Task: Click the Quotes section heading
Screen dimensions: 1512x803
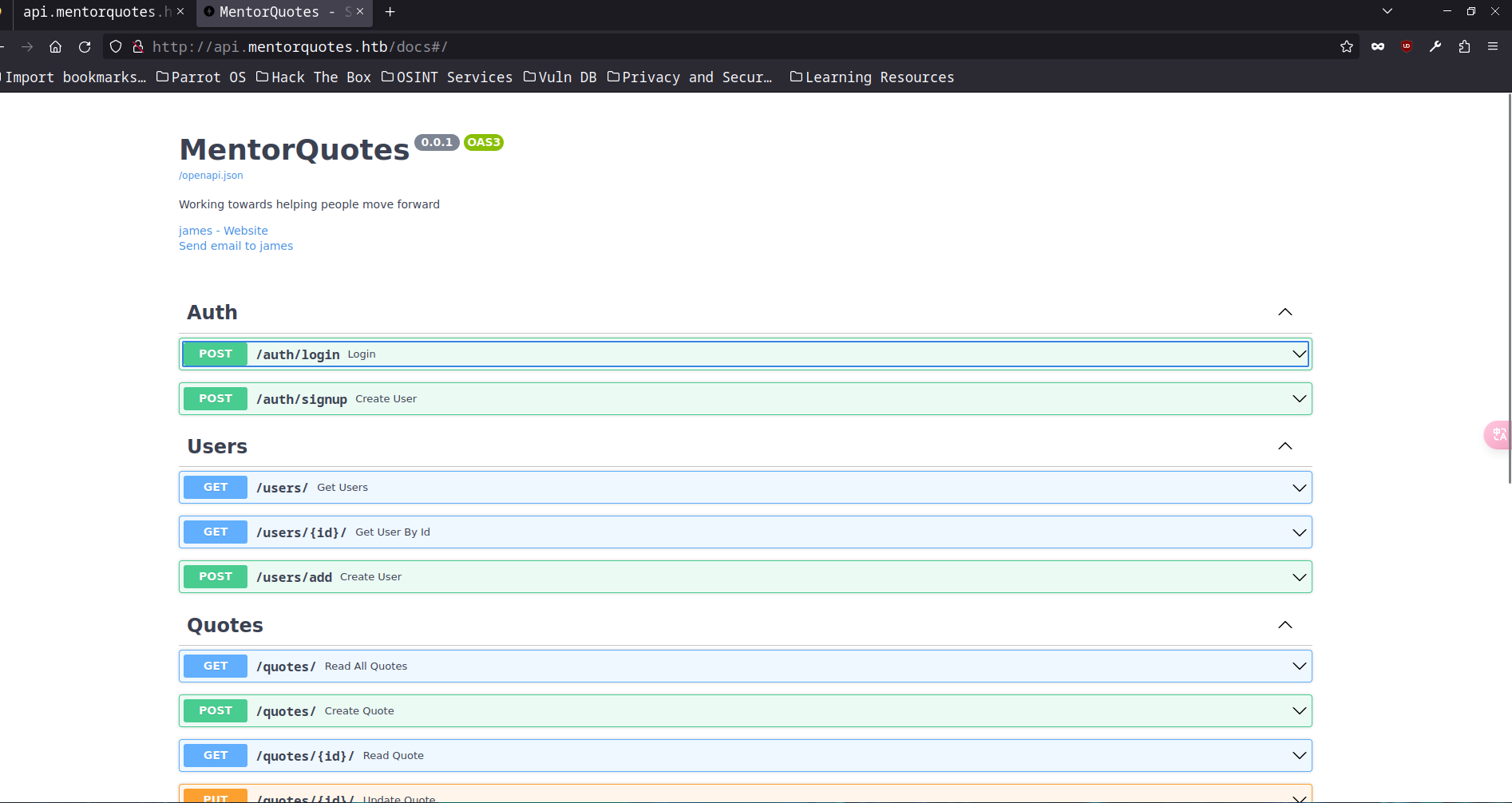Action: (x=225, y=625)
